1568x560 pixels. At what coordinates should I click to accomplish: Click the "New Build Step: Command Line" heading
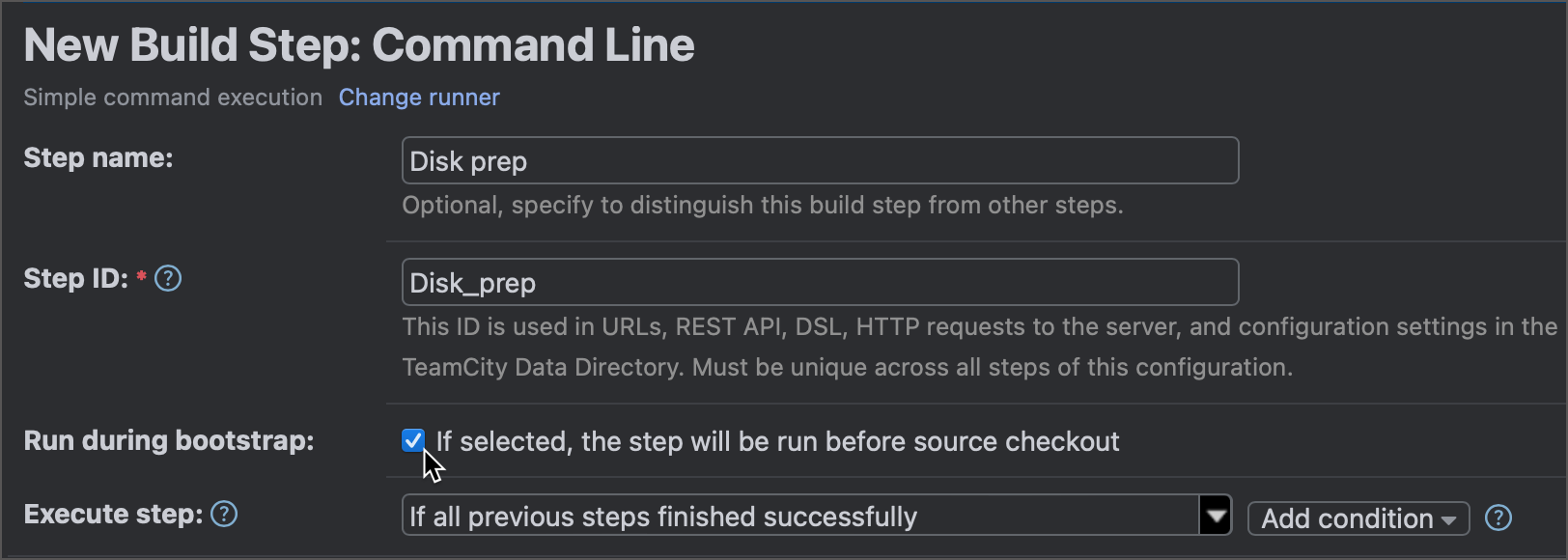point(359,45)
